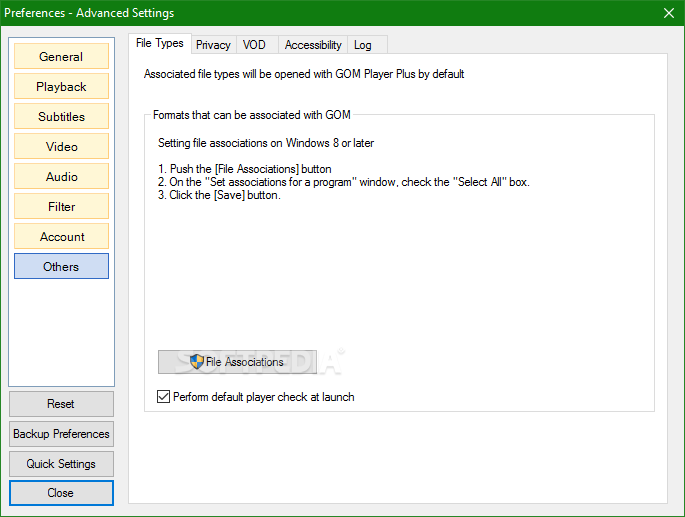Close the Preferences window with X
This screenshot has width=685, height=517.
click(x=668, y=13)
